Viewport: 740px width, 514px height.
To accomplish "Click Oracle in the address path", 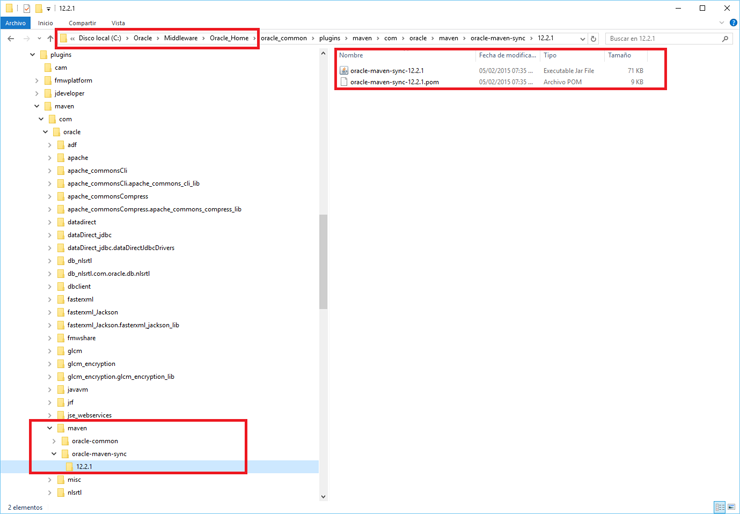I will click(143, 38).
